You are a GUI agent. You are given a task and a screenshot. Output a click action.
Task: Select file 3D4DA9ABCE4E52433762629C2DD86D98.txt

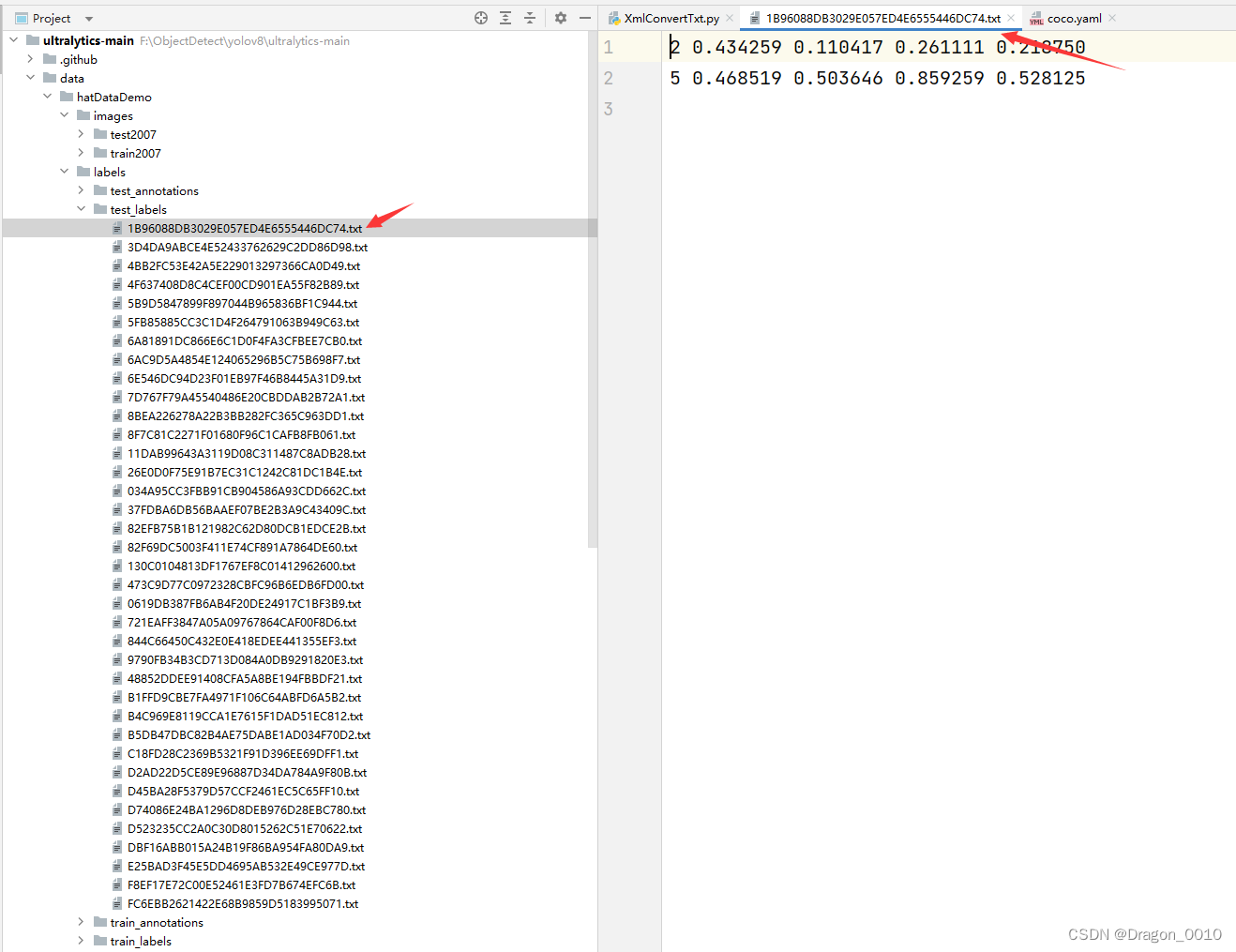(248, 247)
